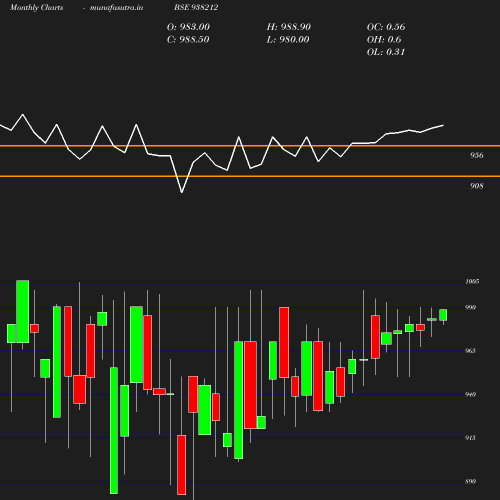Select the 'BSE 938212' symbol label
This screenshot has width=500, height=500.
tap(196, 7)
